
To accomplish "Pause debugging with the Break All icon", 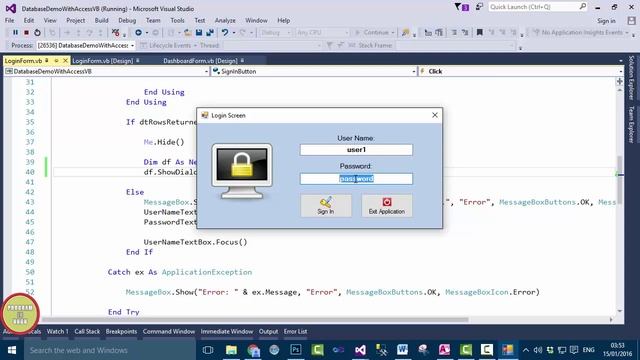I will 15,33.
